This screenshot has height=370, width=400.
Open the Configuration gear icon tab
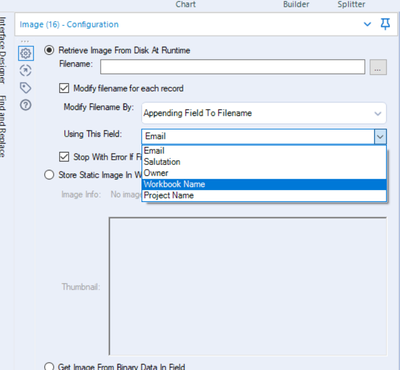click(26, 53)
